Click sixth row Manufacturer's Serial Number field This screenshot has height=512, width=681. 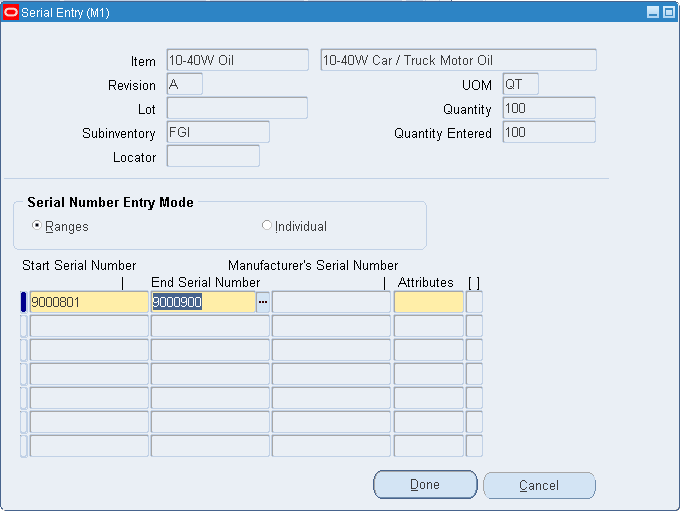pos(331,422)
